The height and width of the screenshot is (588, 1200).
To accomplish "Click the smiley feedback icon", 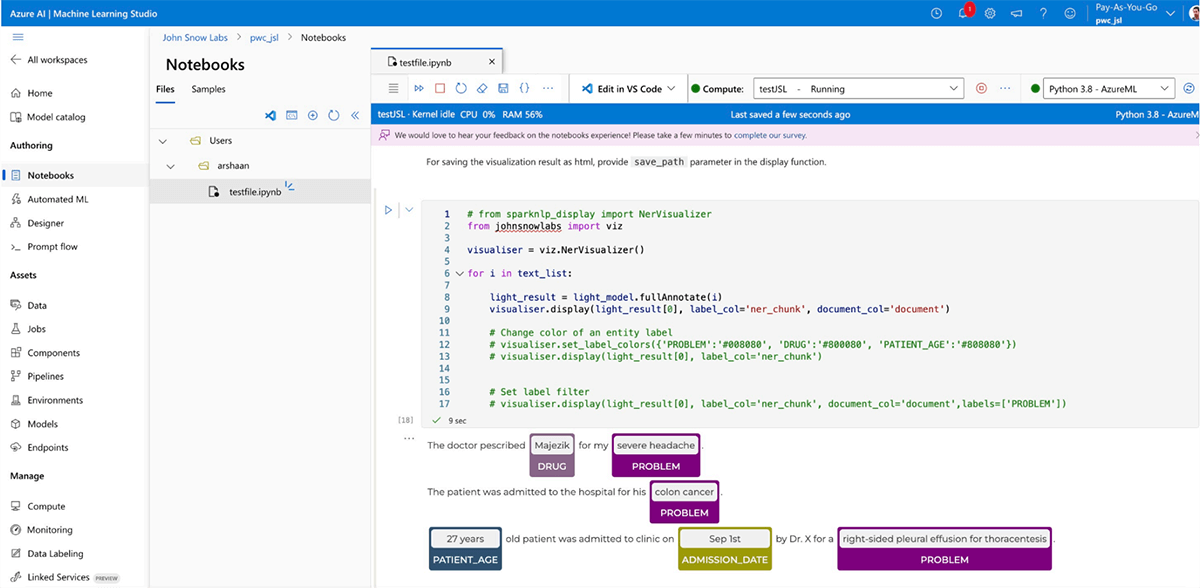I will (x=1070, y=13).
